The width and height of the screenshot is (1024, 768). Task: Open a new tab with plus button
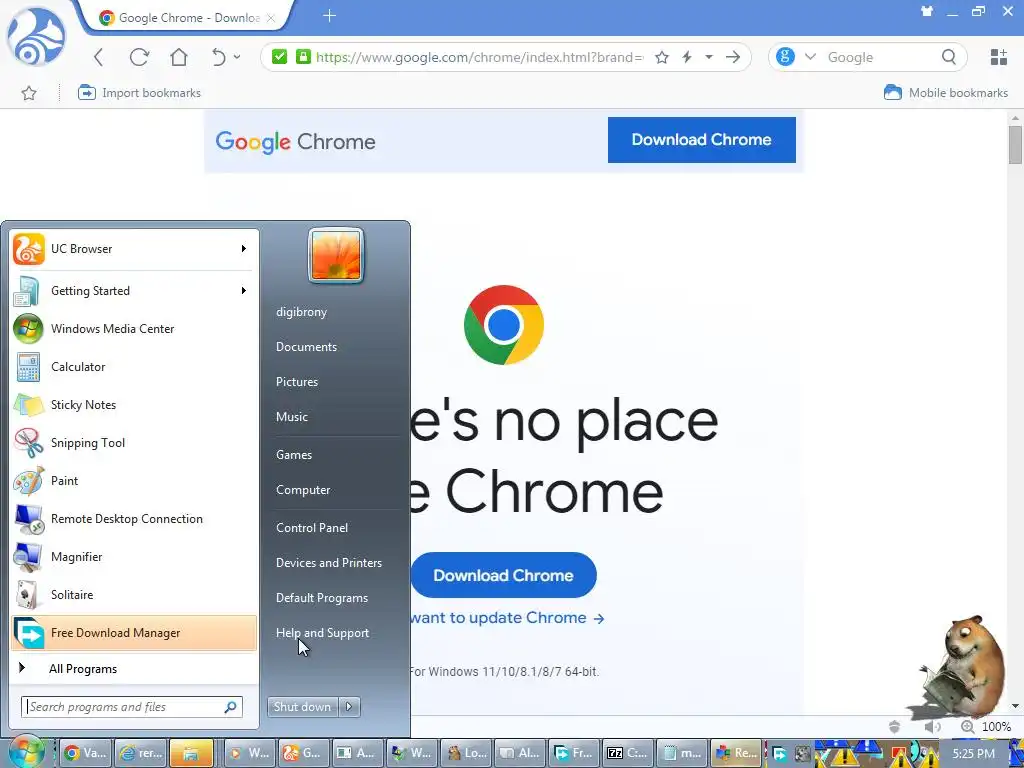click(x=329, y=16)
